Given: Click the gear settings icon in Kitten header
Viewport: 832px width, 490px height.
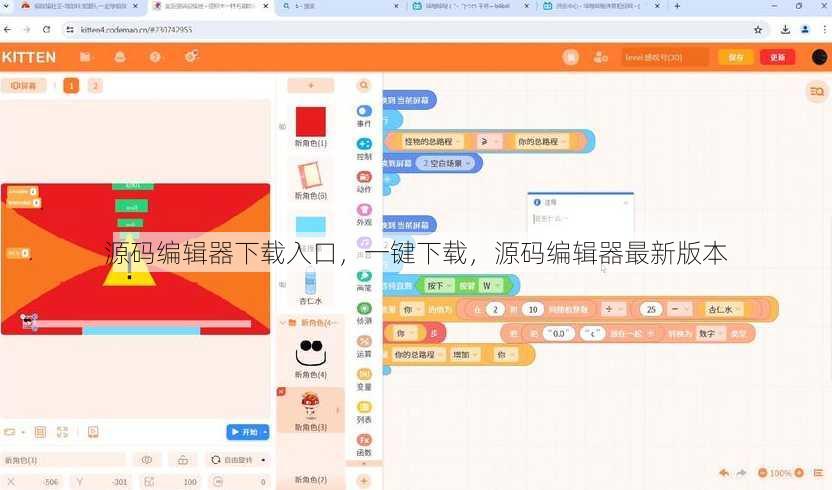Looking at the screenshot, I should pyautogui.click(x=191, y=56).
